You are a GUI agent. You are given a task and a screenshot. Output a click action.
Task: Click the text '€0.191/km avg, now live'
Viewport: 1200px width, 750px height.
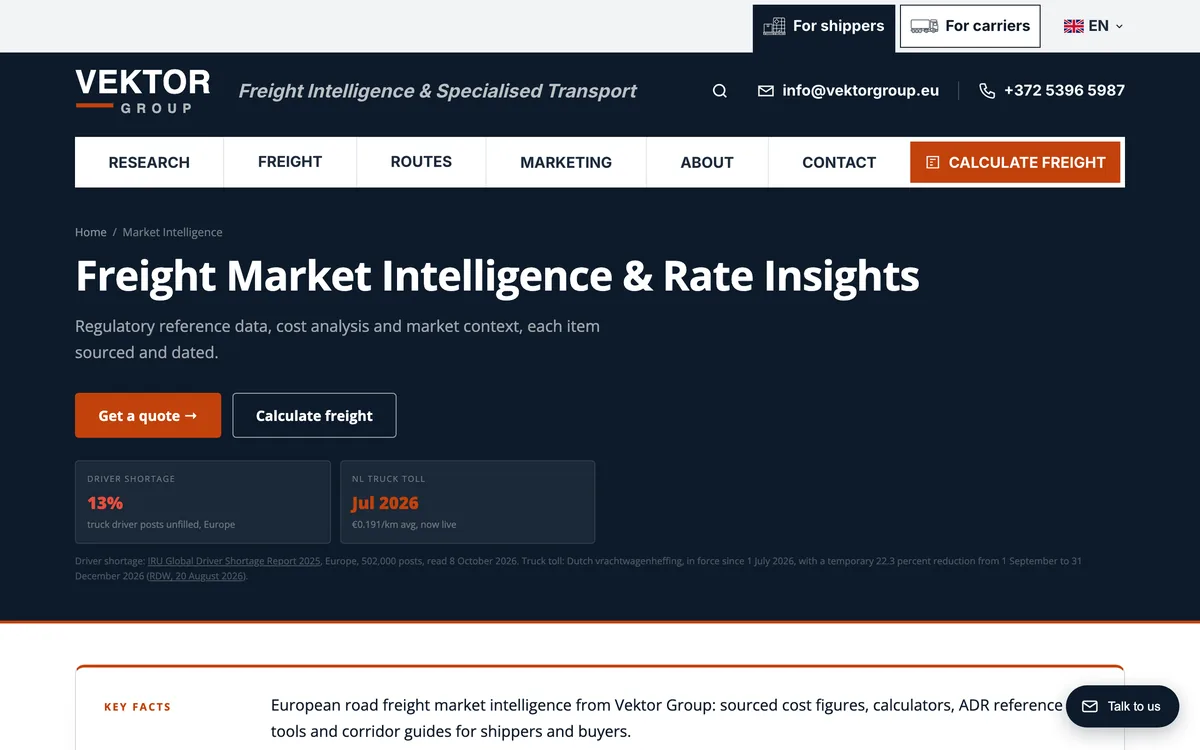point(404,524)
